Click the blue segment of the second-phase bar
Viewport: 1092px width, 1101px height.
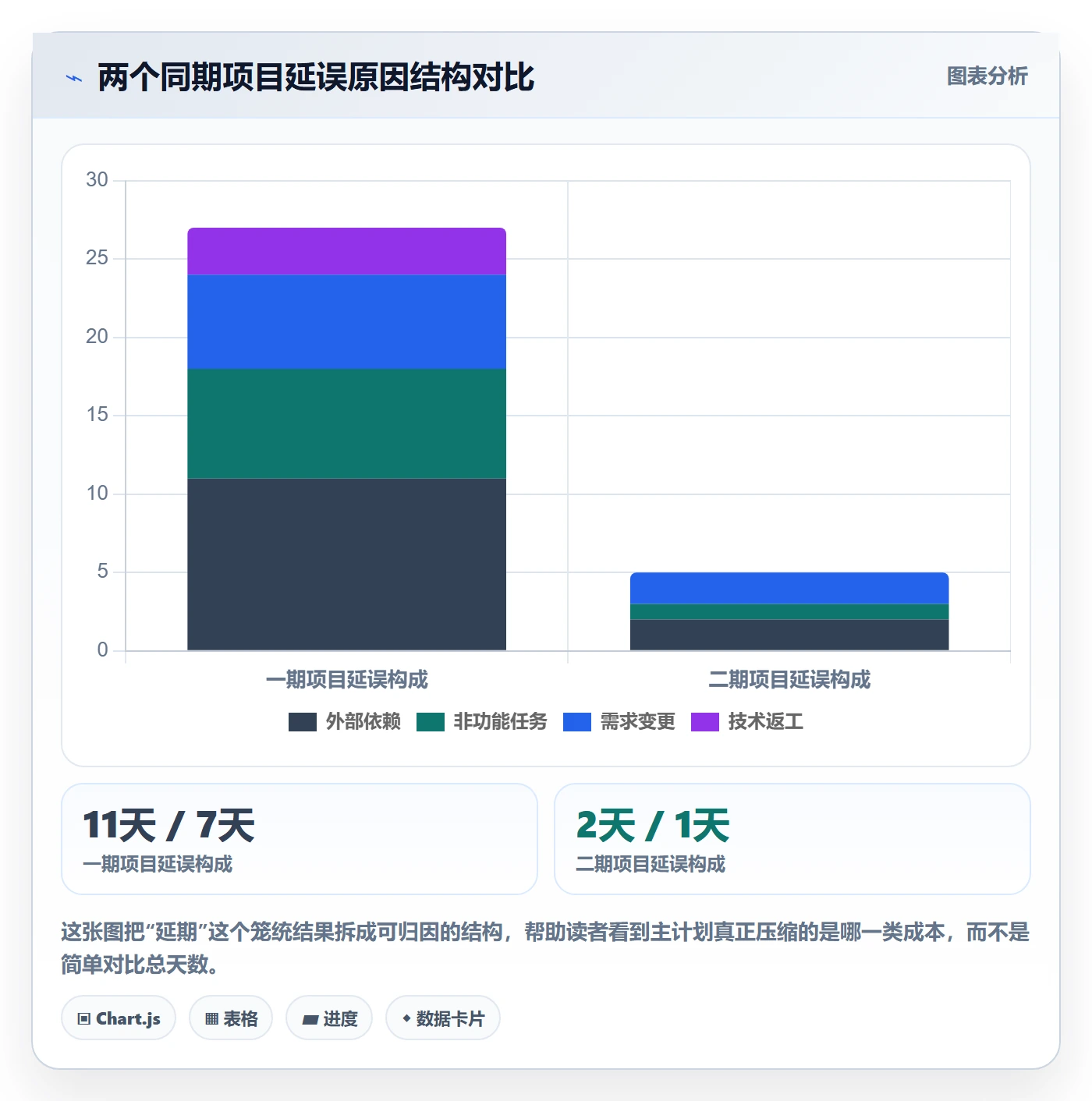(x=789, y=588)
